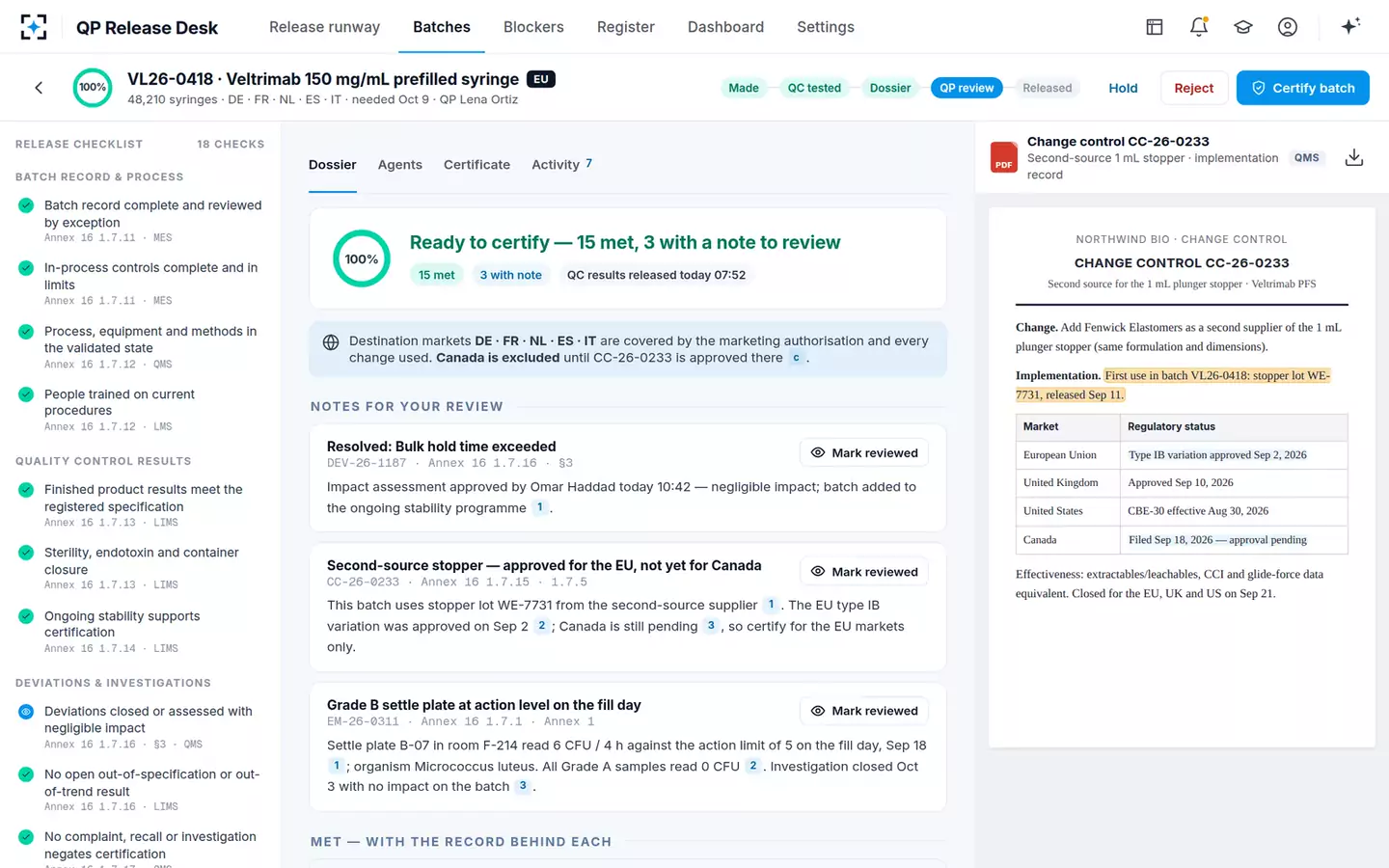
Task: Click the Certify batch button
Action: tap(1303, 88)
